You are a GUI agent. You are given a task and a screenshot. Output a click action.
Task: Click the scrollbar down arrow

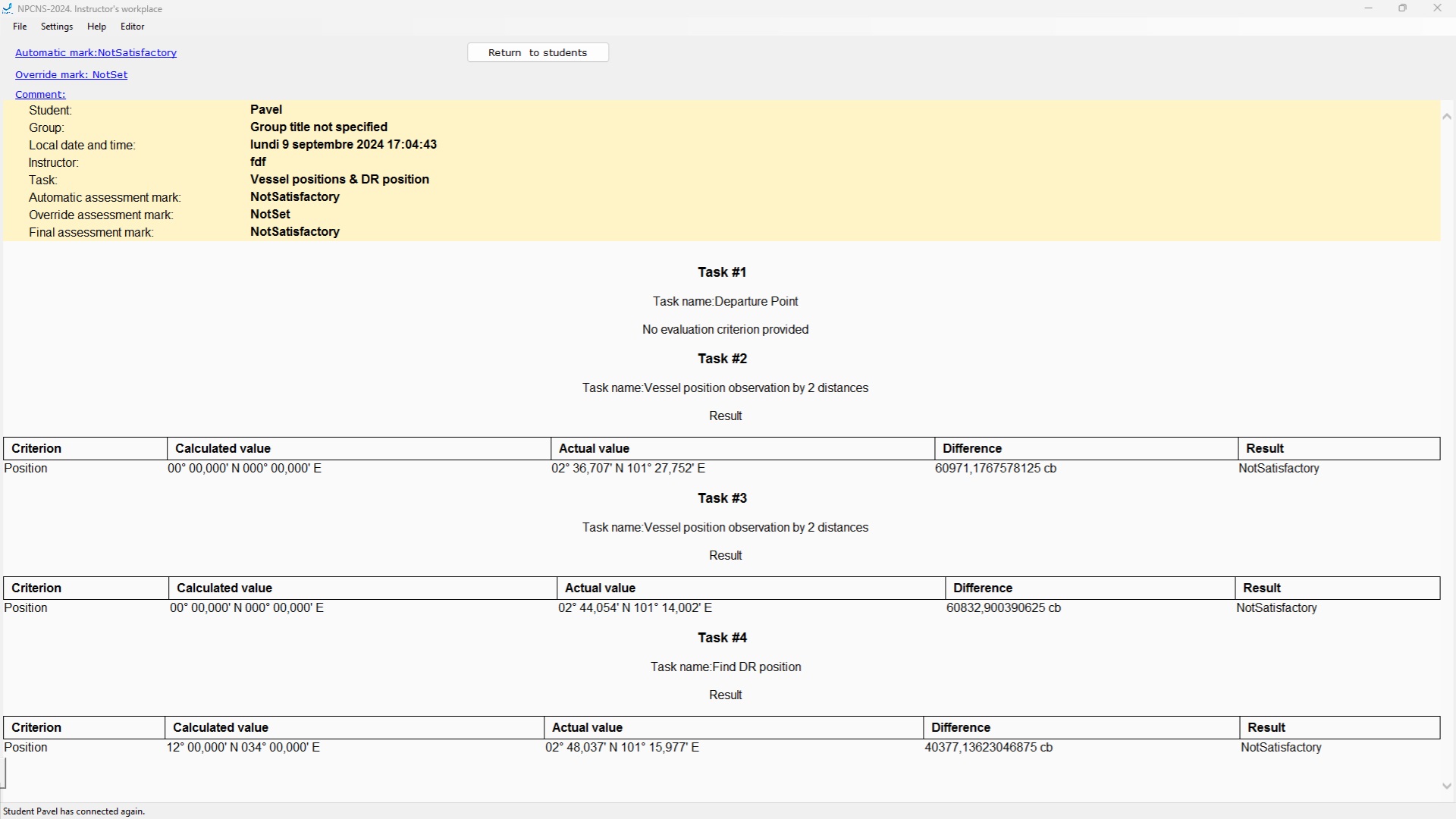coord(1447,786)
